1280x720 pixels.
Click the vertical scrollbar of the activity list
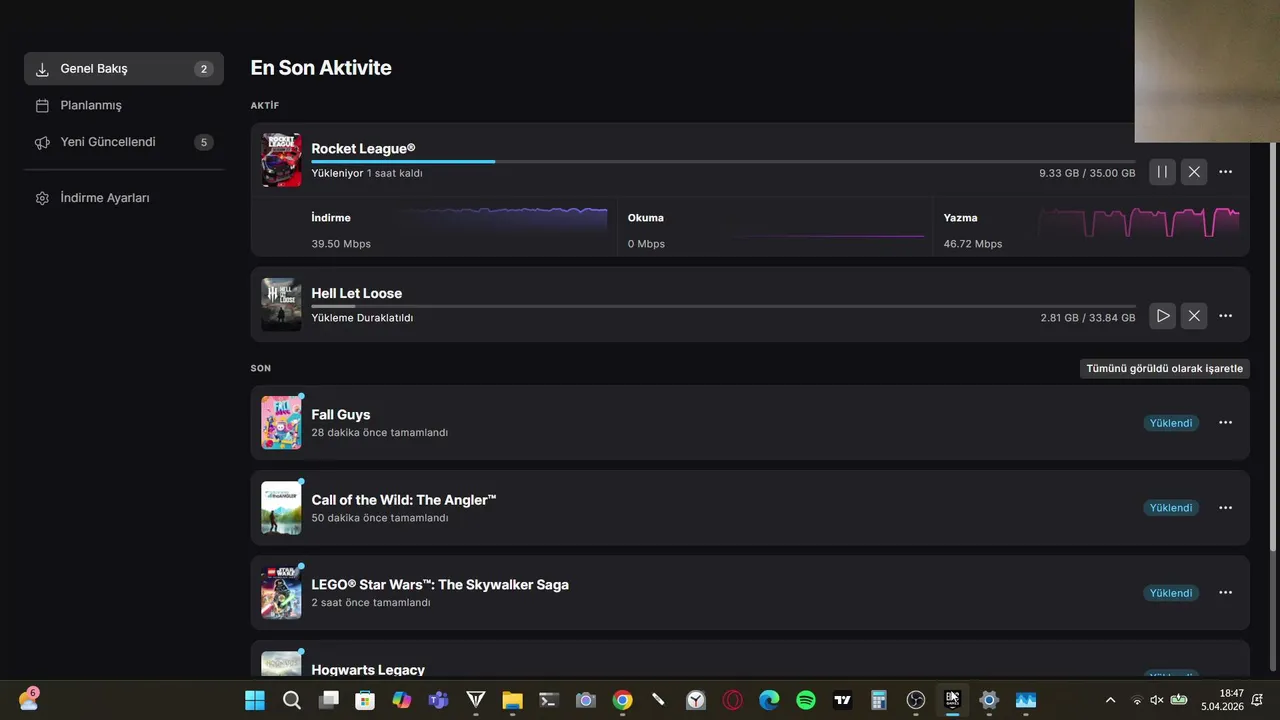click(1273, 345)
